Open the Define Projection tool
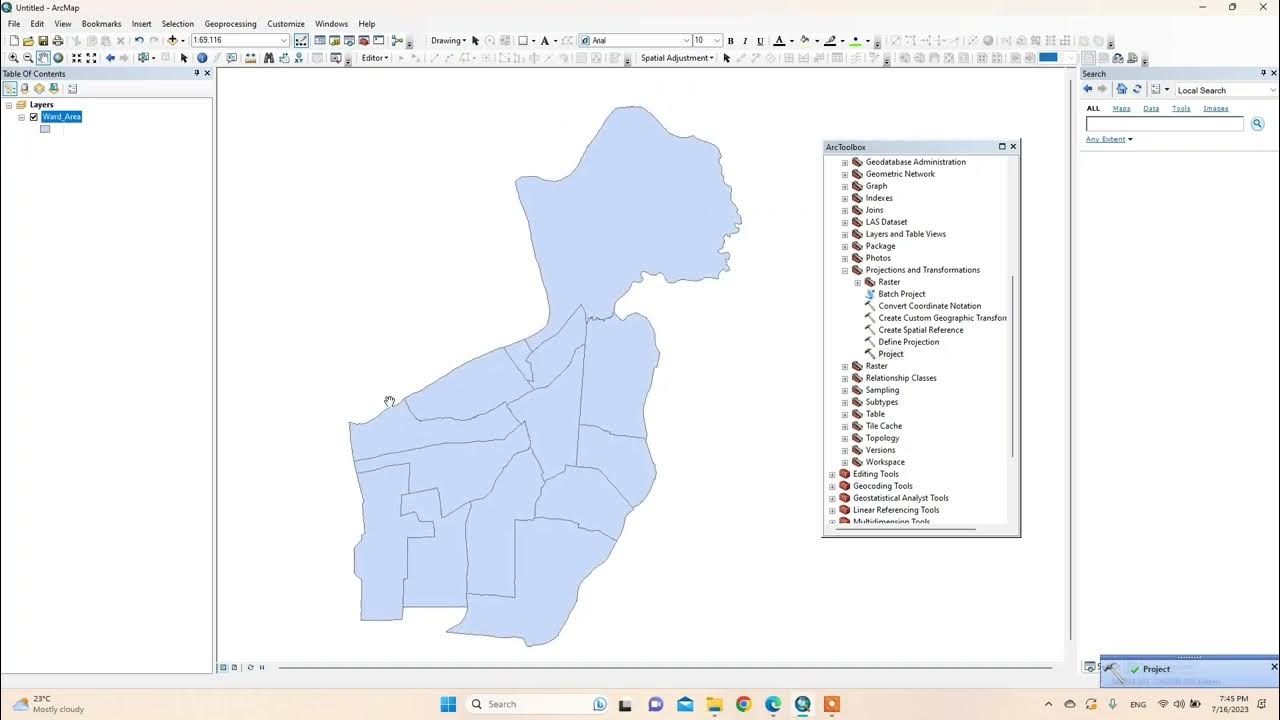This screenshot has height=720, width=1280. [x=908, y=342]
